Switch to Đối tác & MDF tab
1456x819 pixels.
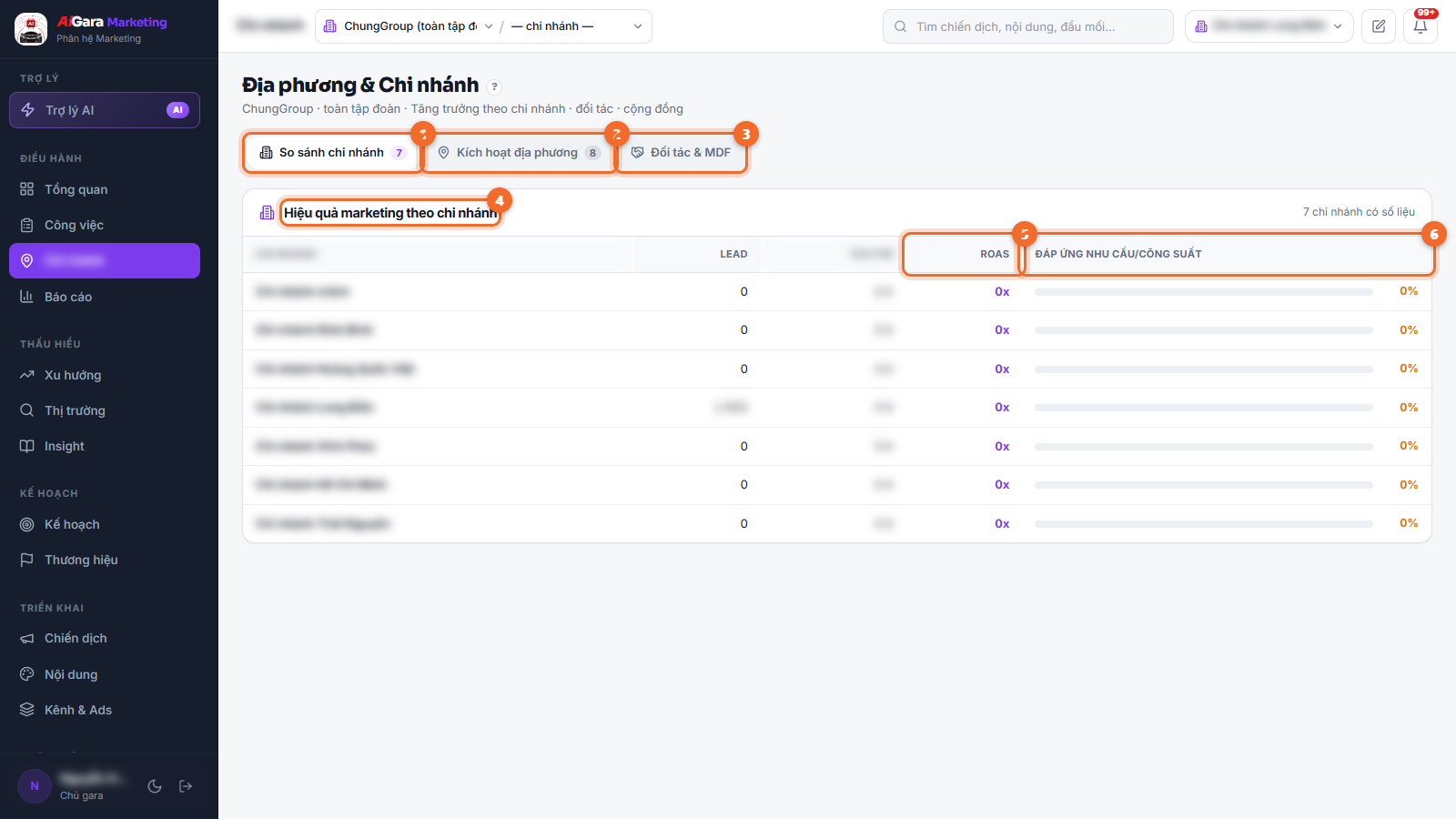click(x=682, y=152)
